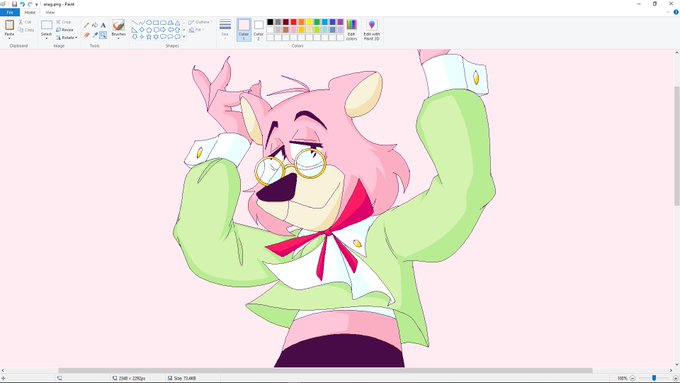Click the Undo arrow in title bar
680x383 pixels.
[22, 4]
